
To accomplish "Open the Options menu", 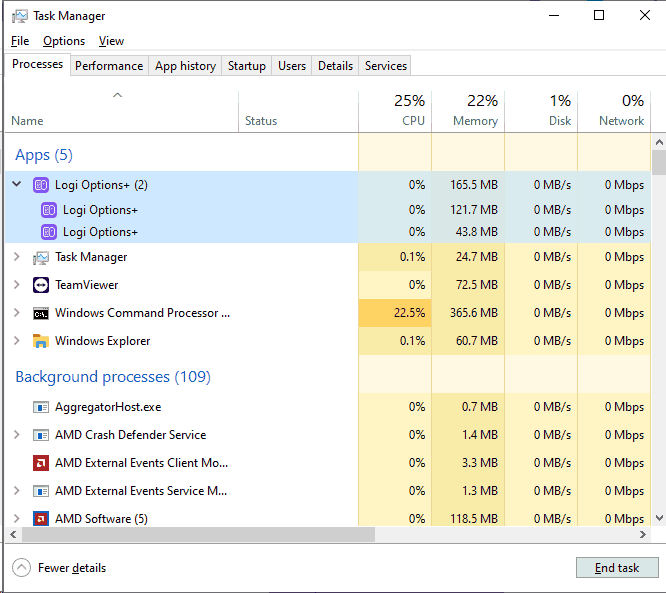I will 64,41.
